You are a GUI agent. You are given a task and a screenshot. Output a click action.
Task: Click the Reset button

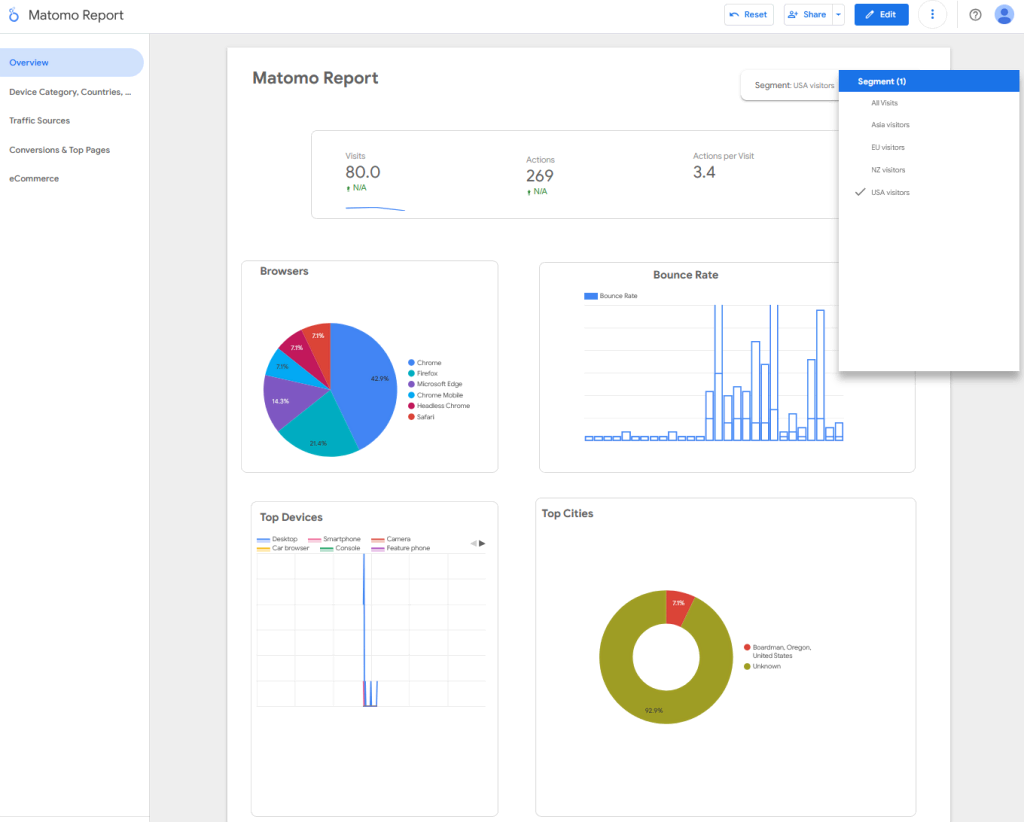click(749, 14)
